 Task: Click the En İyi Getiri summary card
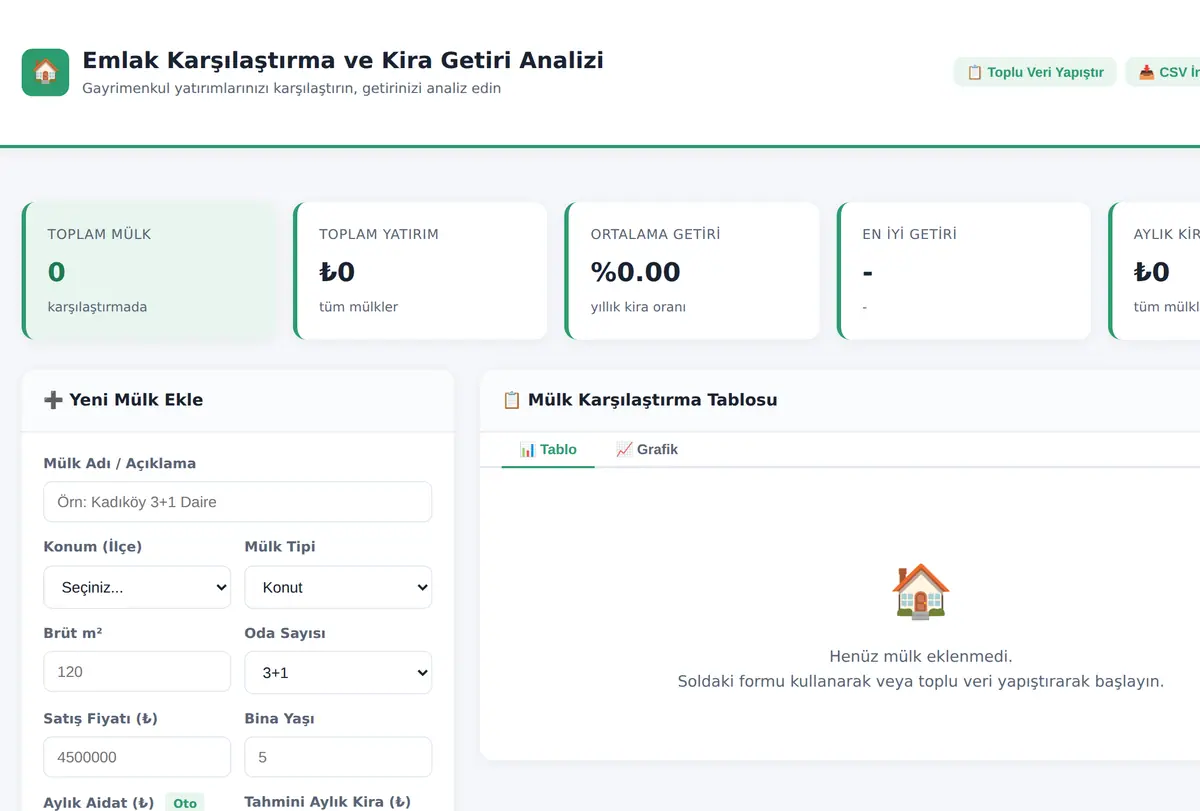(964, 271)
